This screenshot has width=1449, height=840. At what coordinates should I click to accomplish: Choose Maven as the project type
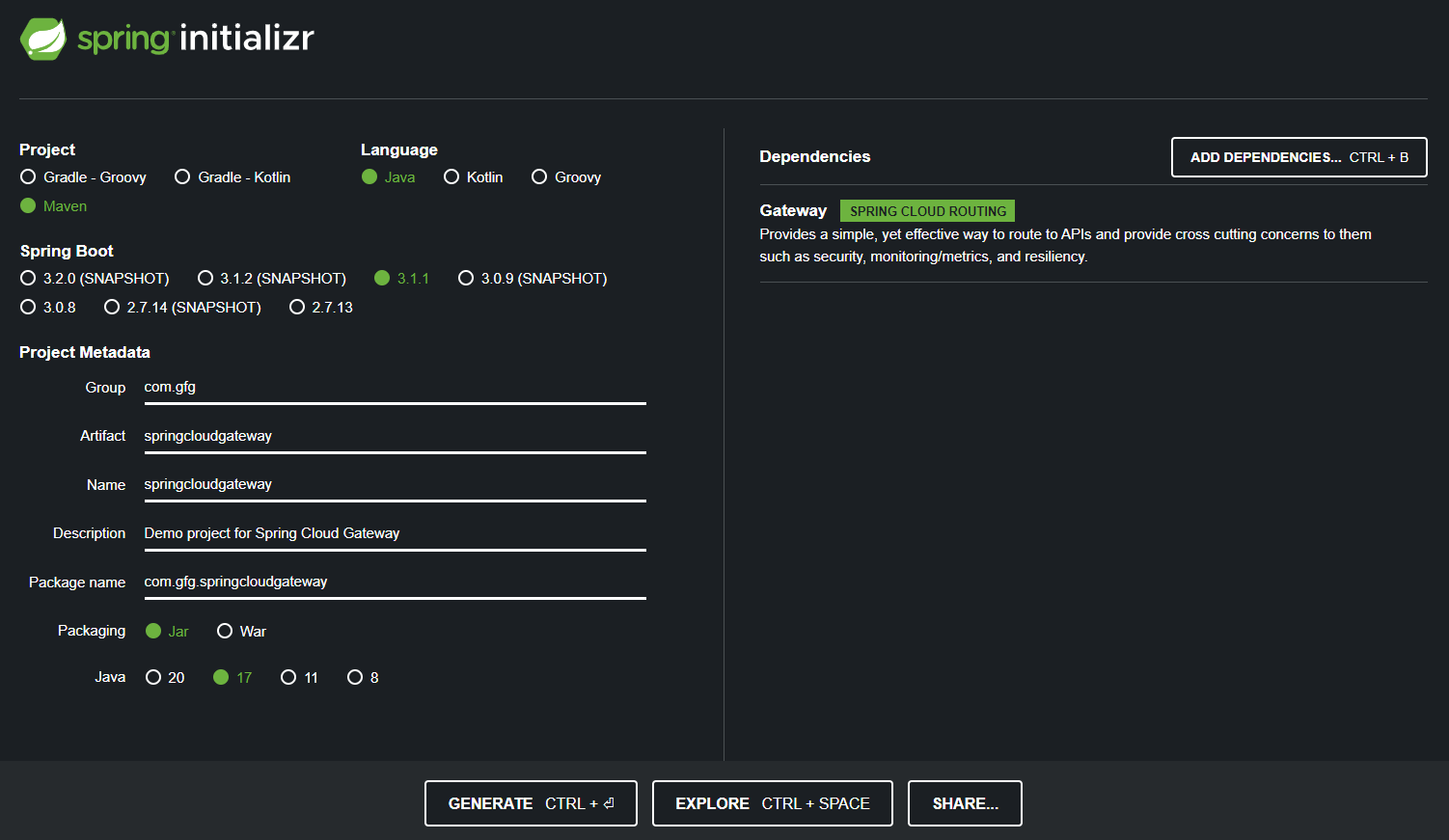point(54,206)
